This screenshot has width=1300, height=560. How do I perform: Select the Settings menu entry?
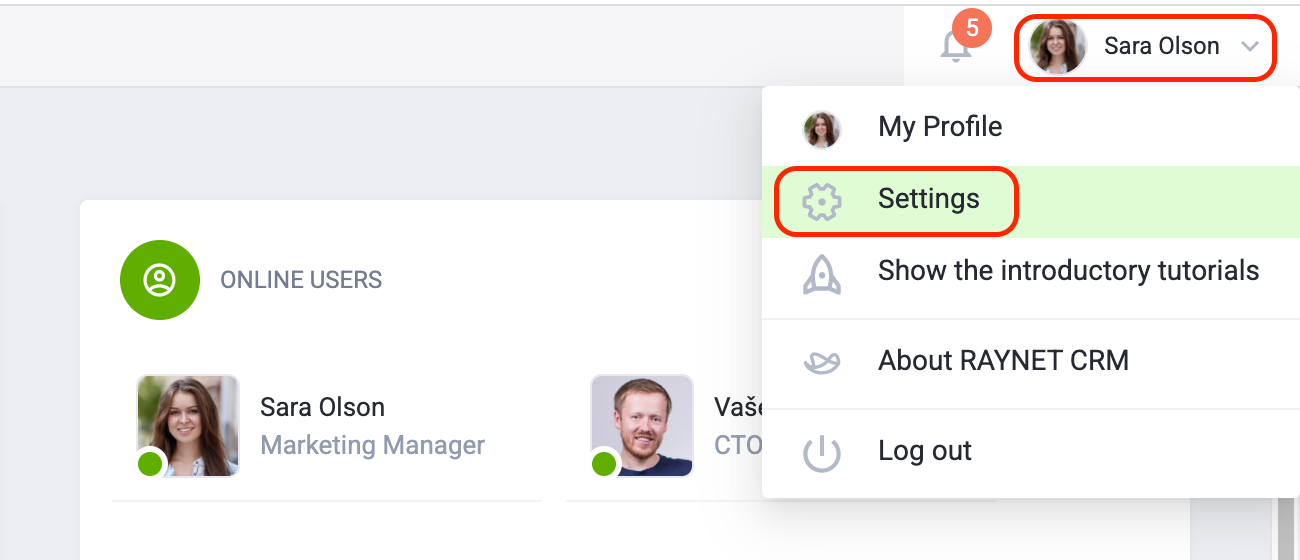point(1031,201)
